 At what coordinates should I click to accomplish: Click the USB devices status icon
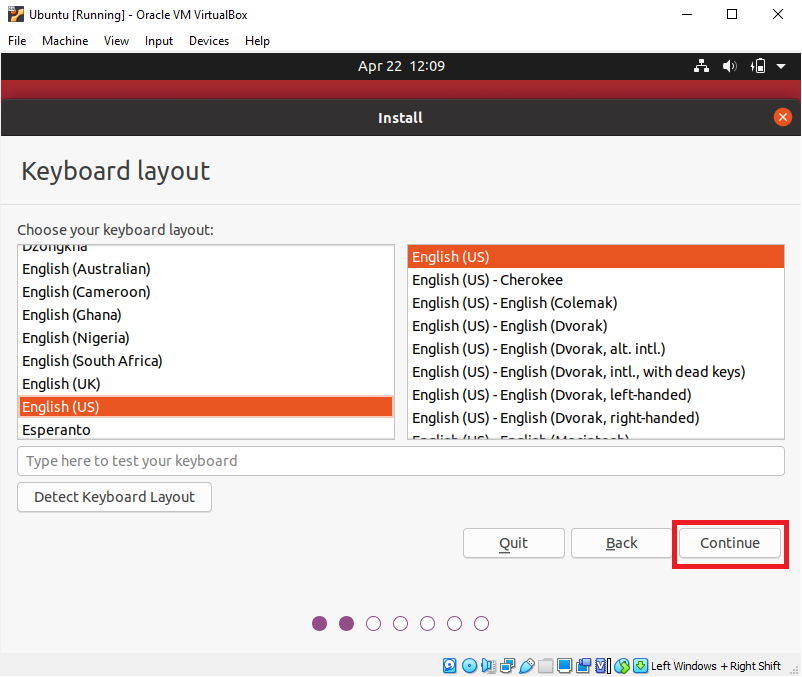pyautogui.click(x=527, y=665)
